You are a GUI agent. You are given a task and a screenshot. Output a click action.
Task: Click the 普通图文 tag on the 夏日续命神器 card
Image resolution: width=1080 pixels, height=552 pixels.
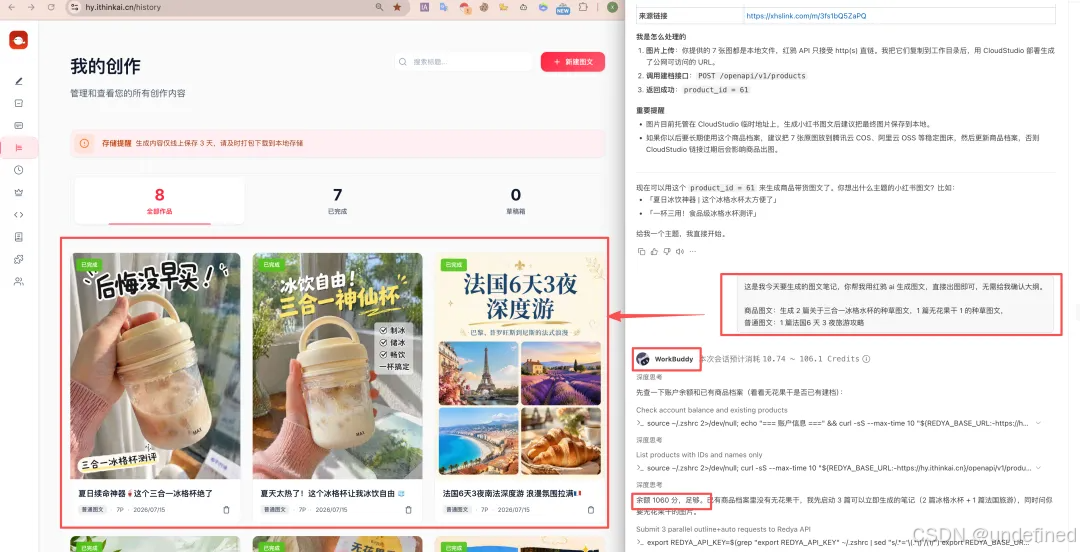tap(92, 510)
